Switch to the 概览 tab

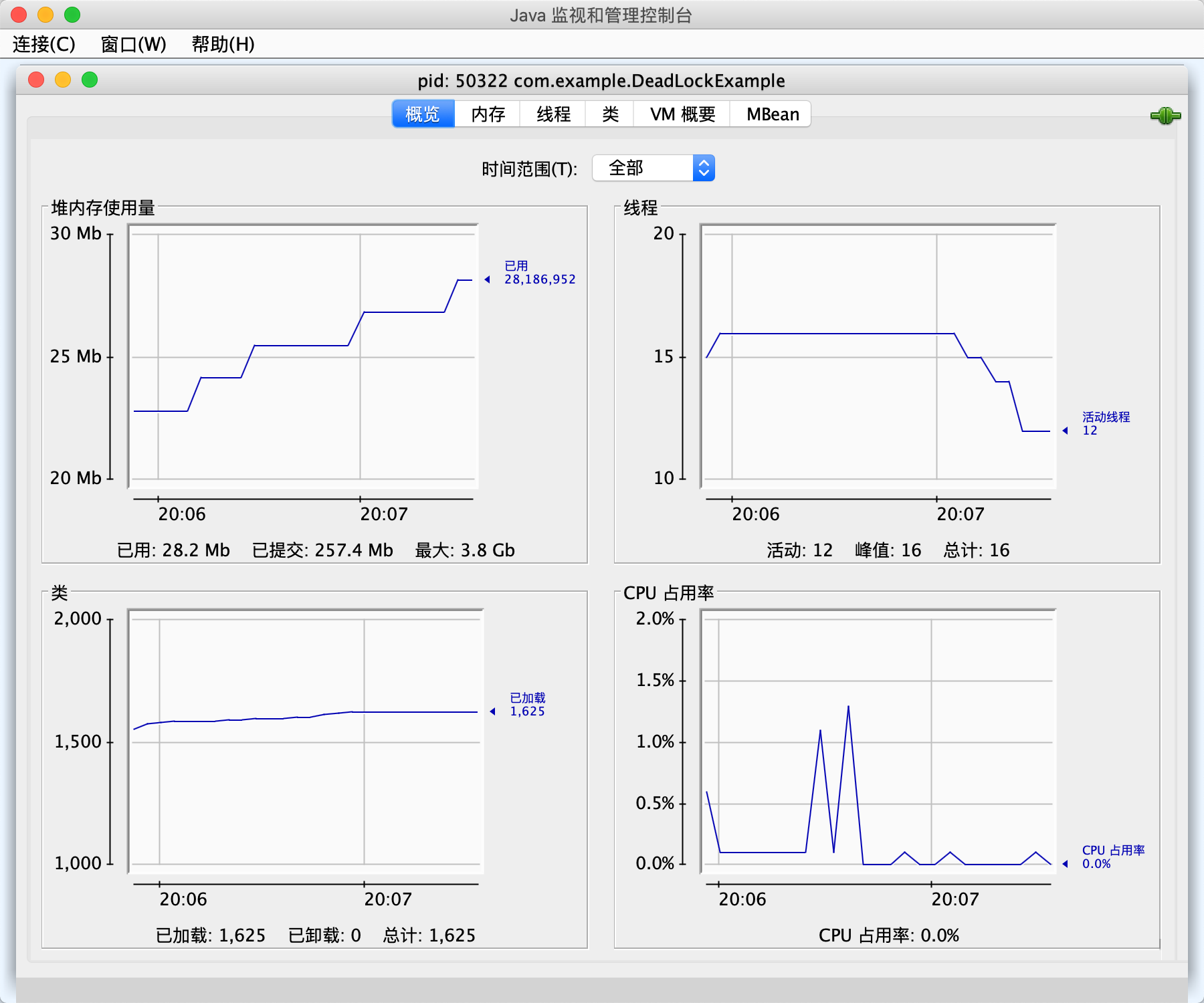click(423, 114)
